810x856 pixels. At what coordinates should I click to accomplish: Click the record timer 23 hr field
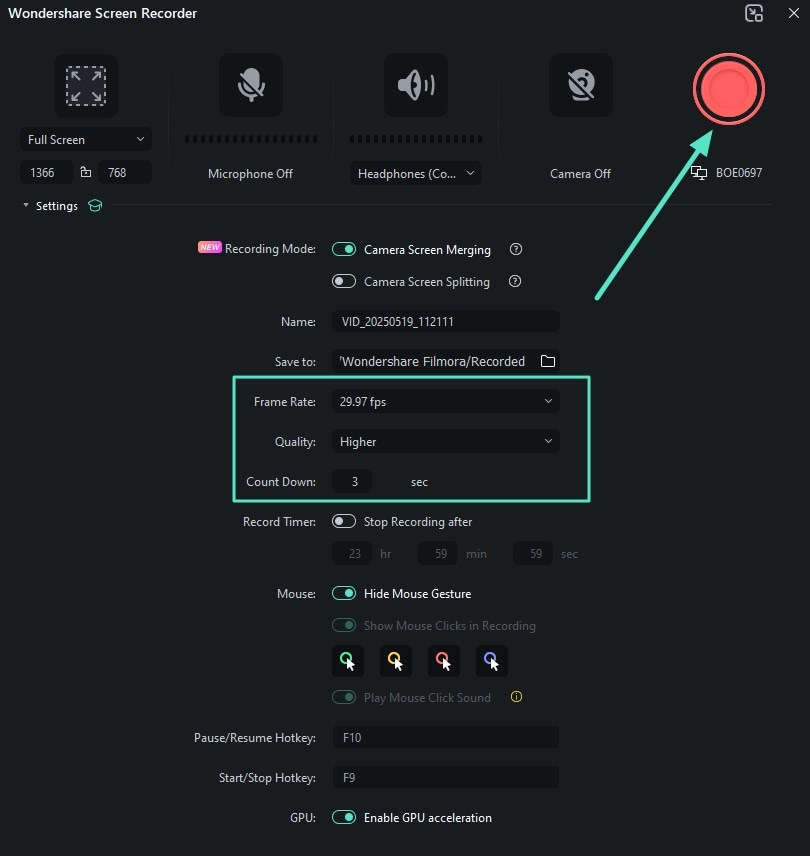coord(352,554)
